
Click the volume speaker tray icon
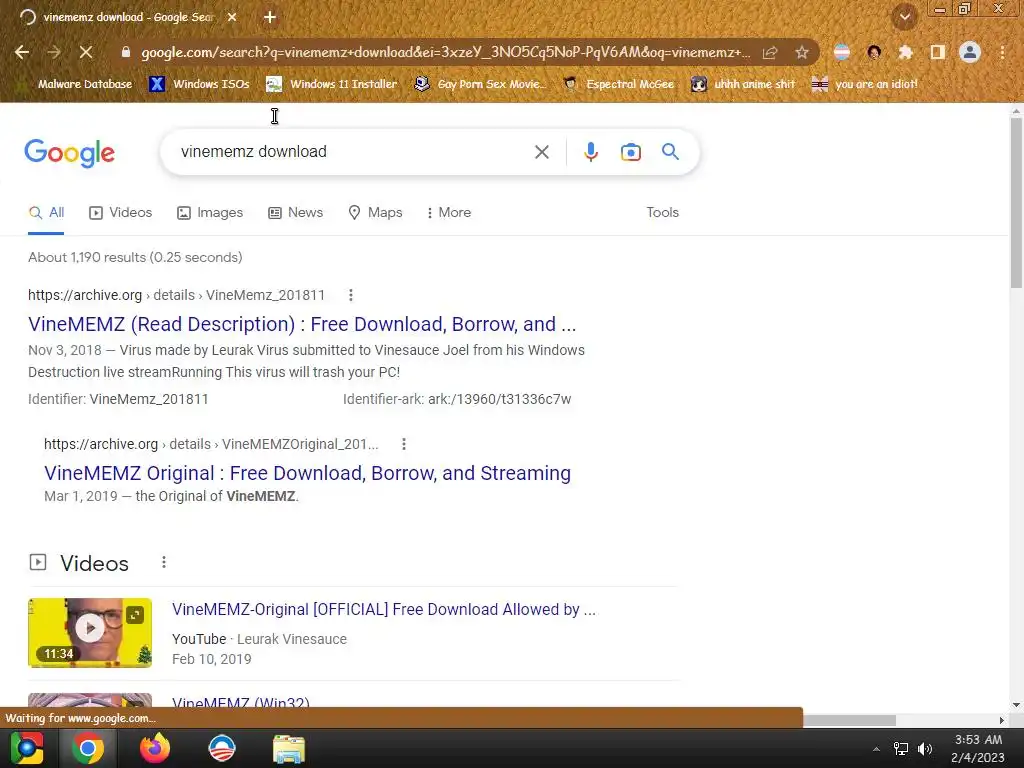pos(925,749)
